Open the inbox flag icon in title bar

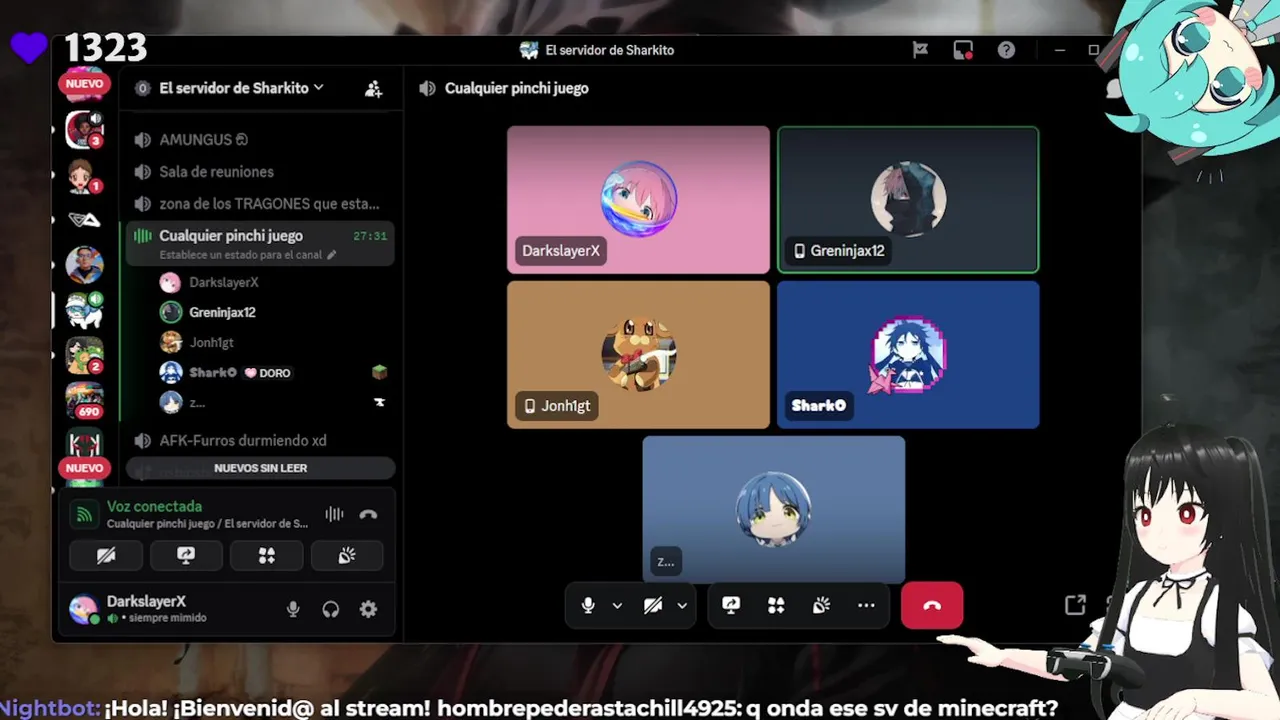pyautogui.click(x=920, y=50)
